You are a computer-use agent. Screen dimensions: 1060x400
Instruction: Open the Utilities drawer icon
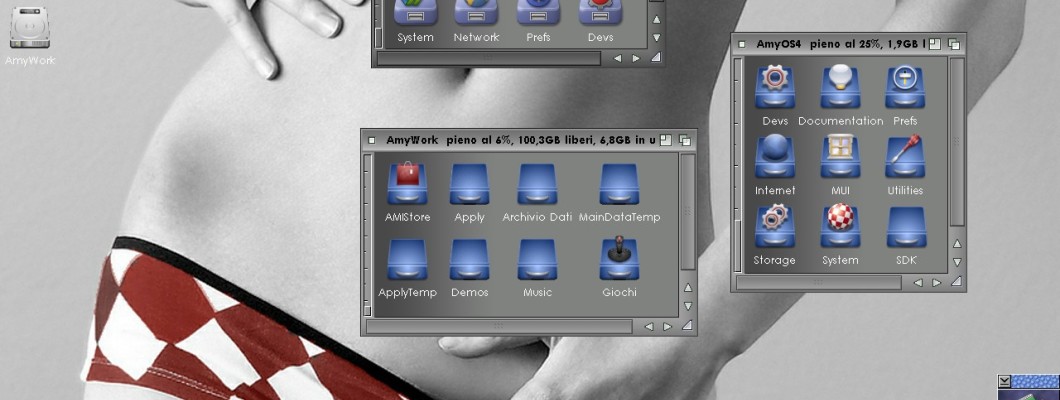tap(904, 157)
